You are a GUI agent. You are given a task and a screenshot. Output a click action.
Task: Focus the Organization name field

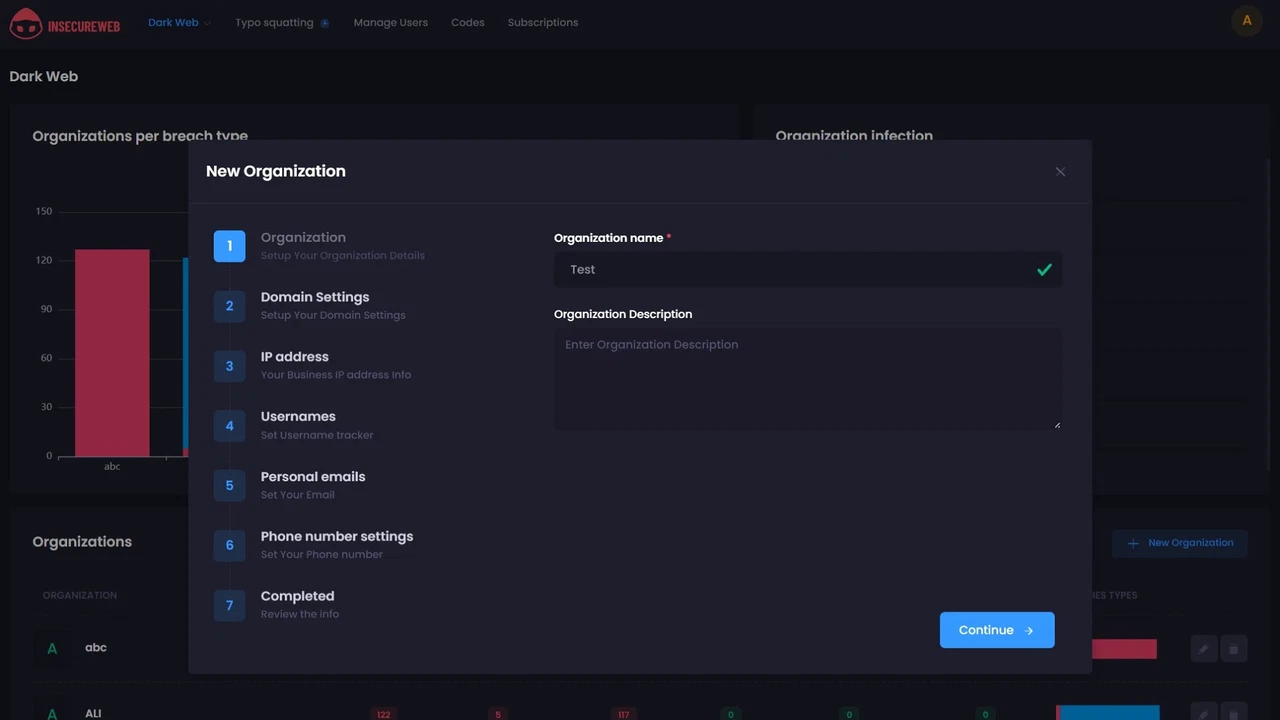coord(795,269)
